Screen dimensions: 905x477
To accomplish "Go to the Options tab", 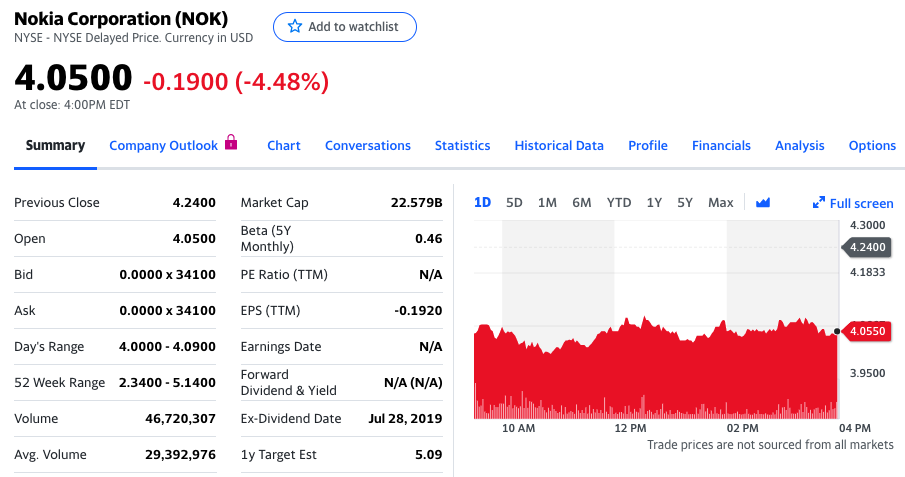I will tap(872, 146).
